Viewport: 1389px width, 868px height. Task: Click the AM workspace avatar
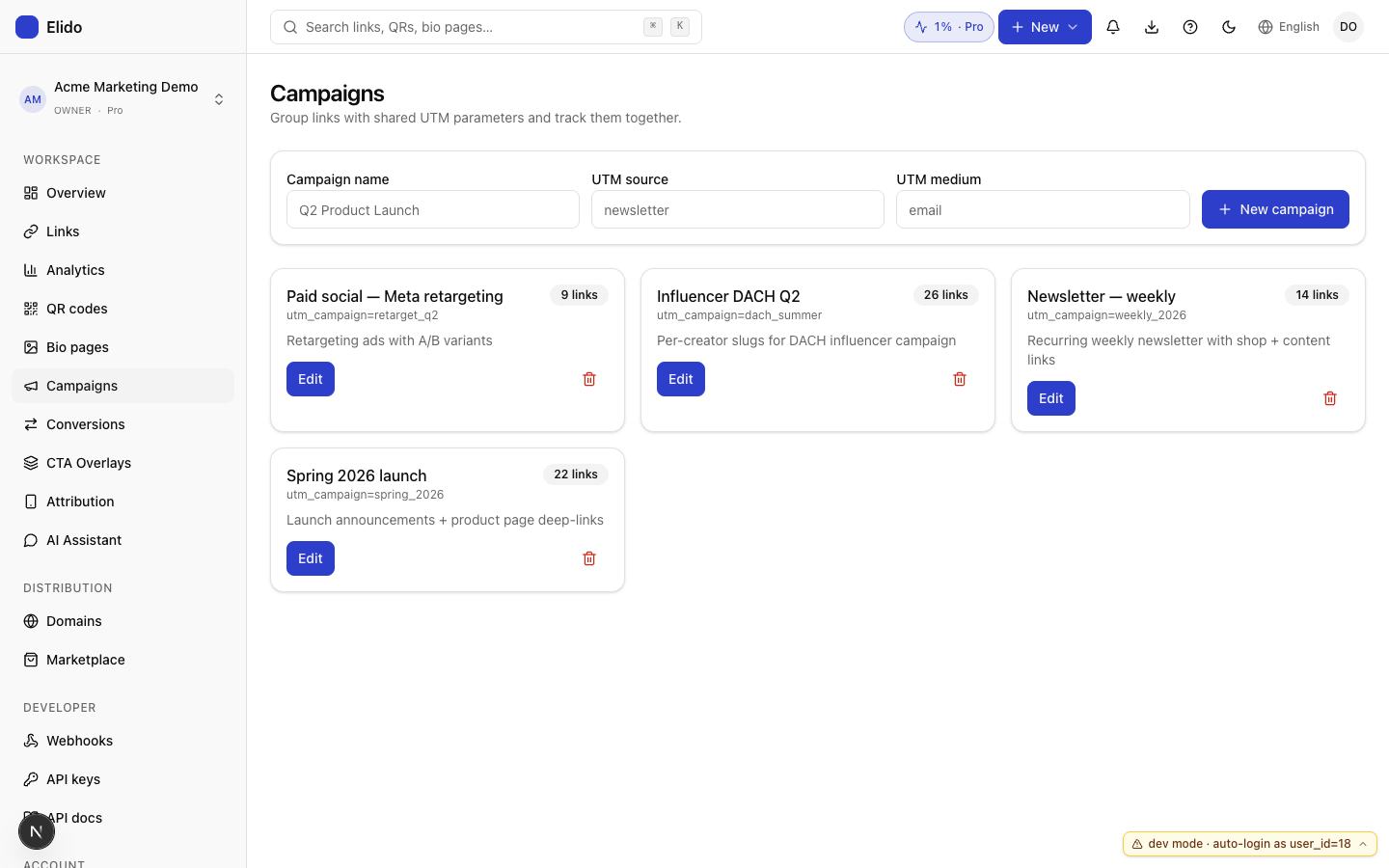click(33, 99)
